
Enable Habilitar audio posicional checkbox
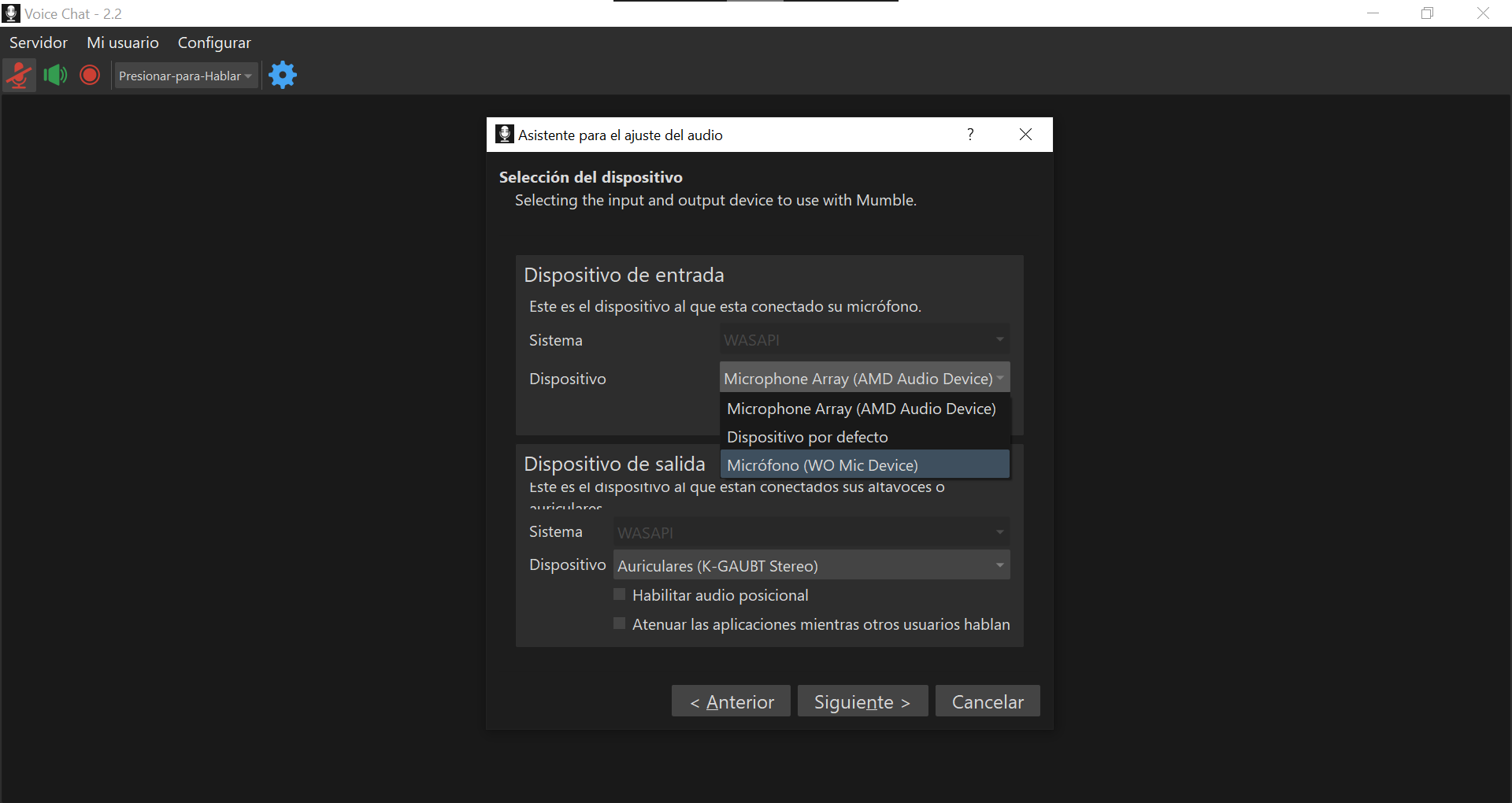[620, 595]
